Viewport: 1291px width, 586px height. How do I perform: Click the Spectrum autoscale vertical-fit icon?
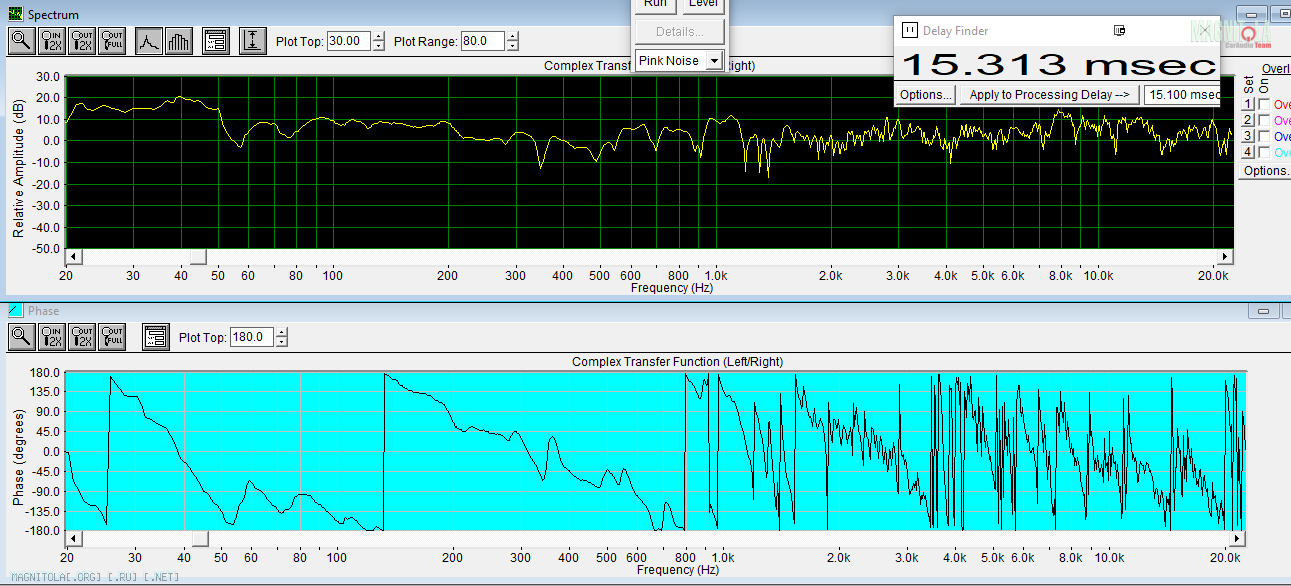tap(253, 41)
